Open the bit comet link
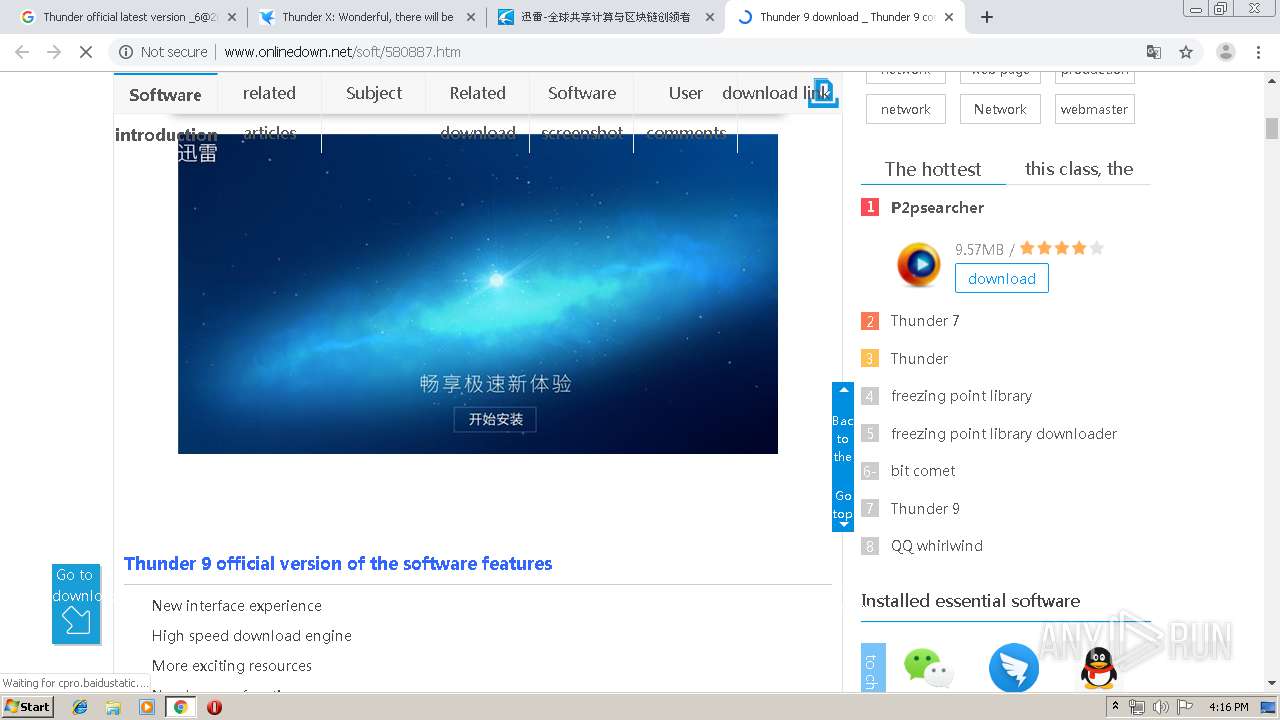1280x720 pixels. click(x=923, y=471)
